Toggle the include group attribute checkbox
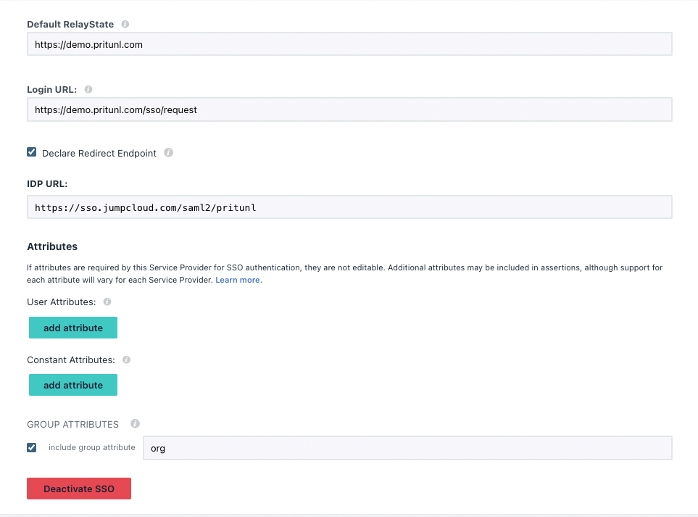Viewport: 698px width, 517px height. pos(32,447)
